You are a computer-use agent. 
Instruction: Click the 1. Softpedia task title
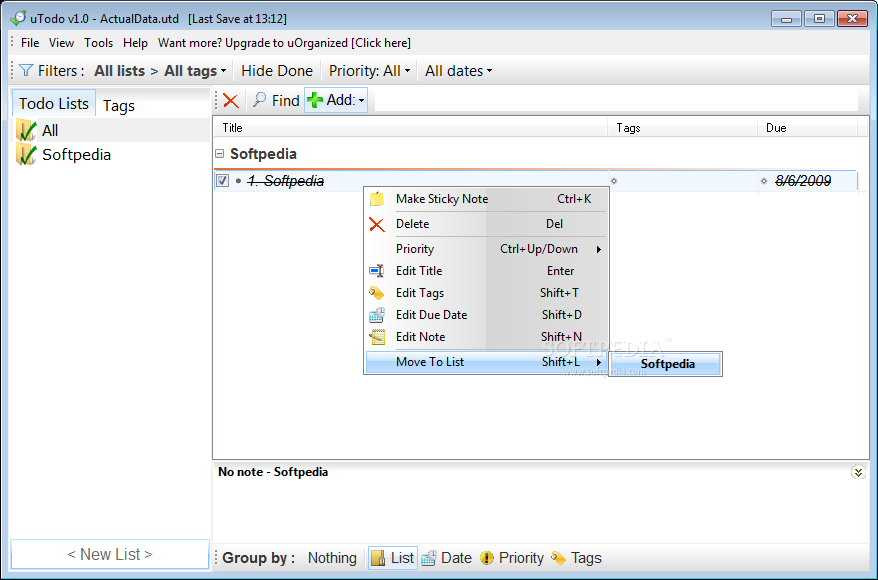click(286, 181)
